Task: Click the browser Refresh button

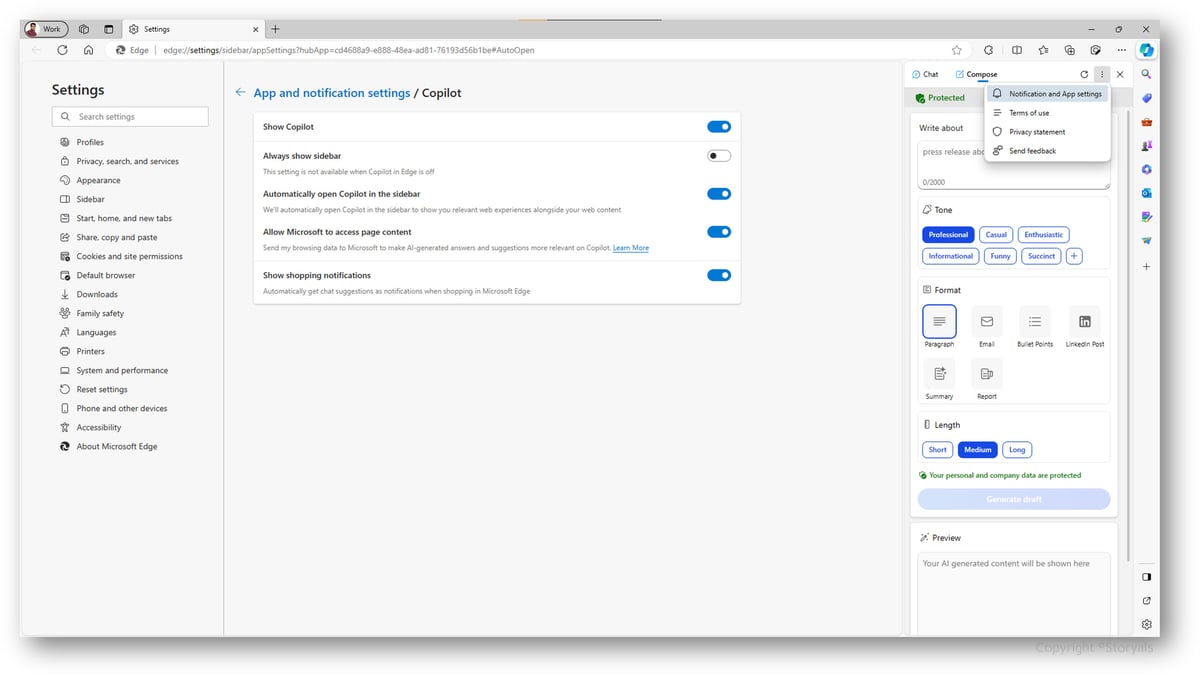Action: click(62, 50)
